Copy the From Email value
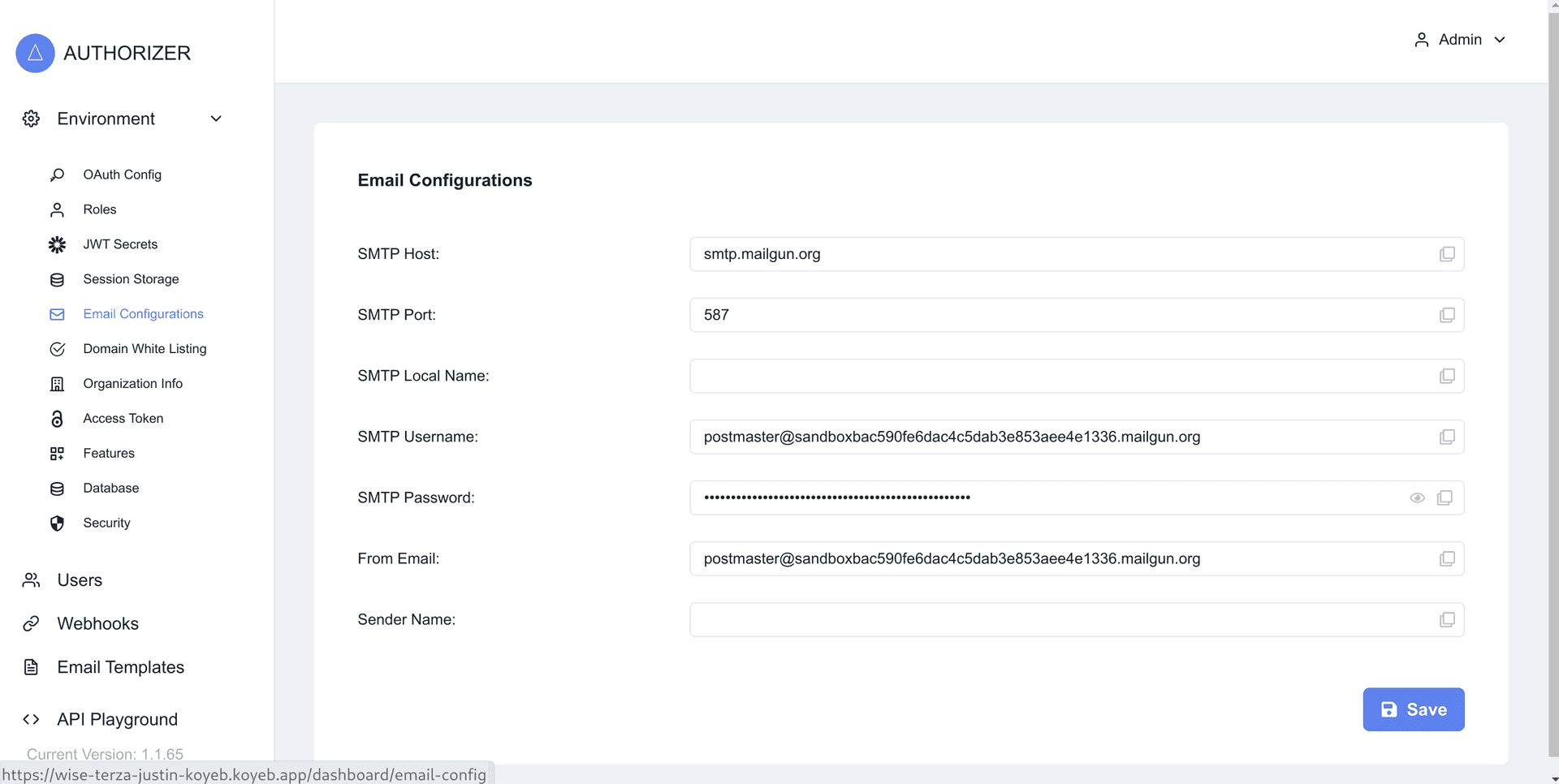Viewport: 1559px width, 784px height. pyautogui.click(x=1447, y=559)
